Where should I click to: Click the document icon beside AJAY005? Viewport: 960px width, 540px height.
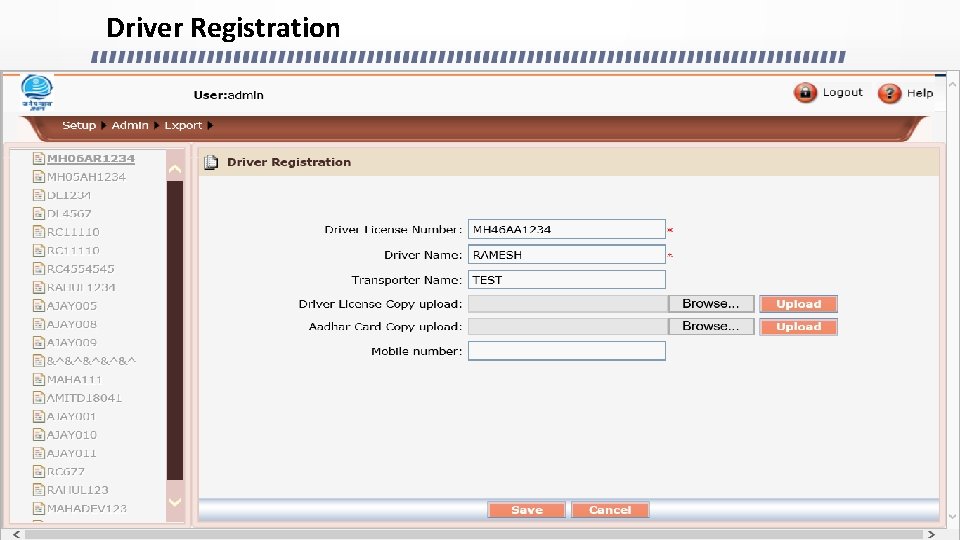tap(39, 306)
